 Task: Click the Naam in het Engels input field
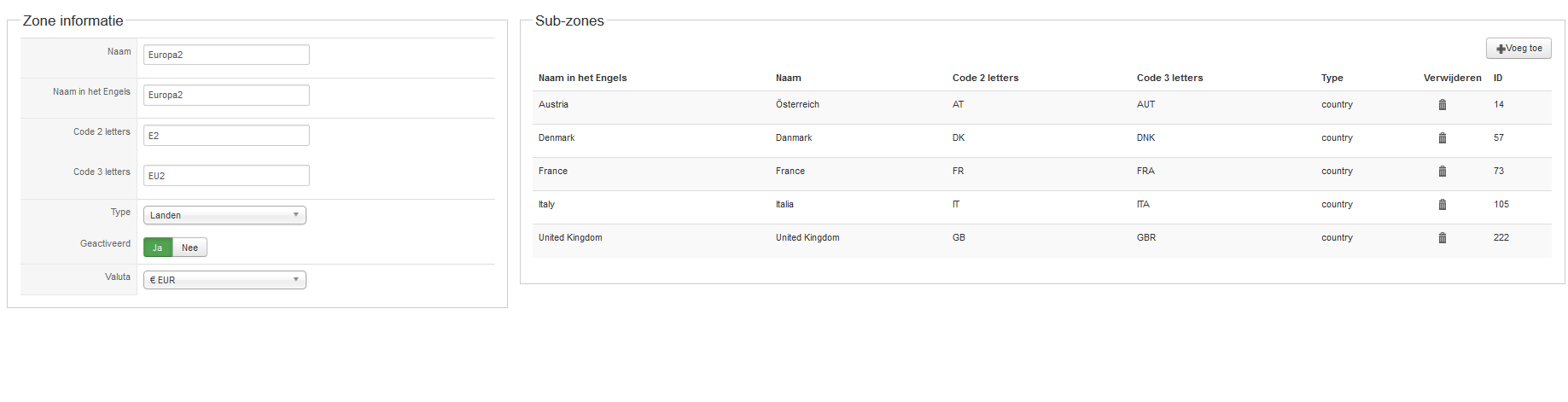[226, 95]
